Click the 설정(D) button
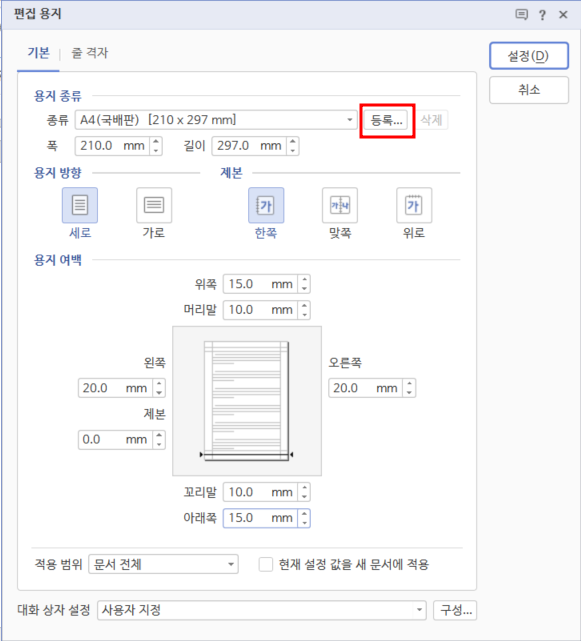The height and width of the screenshot is (641, 581). (529, 56)
